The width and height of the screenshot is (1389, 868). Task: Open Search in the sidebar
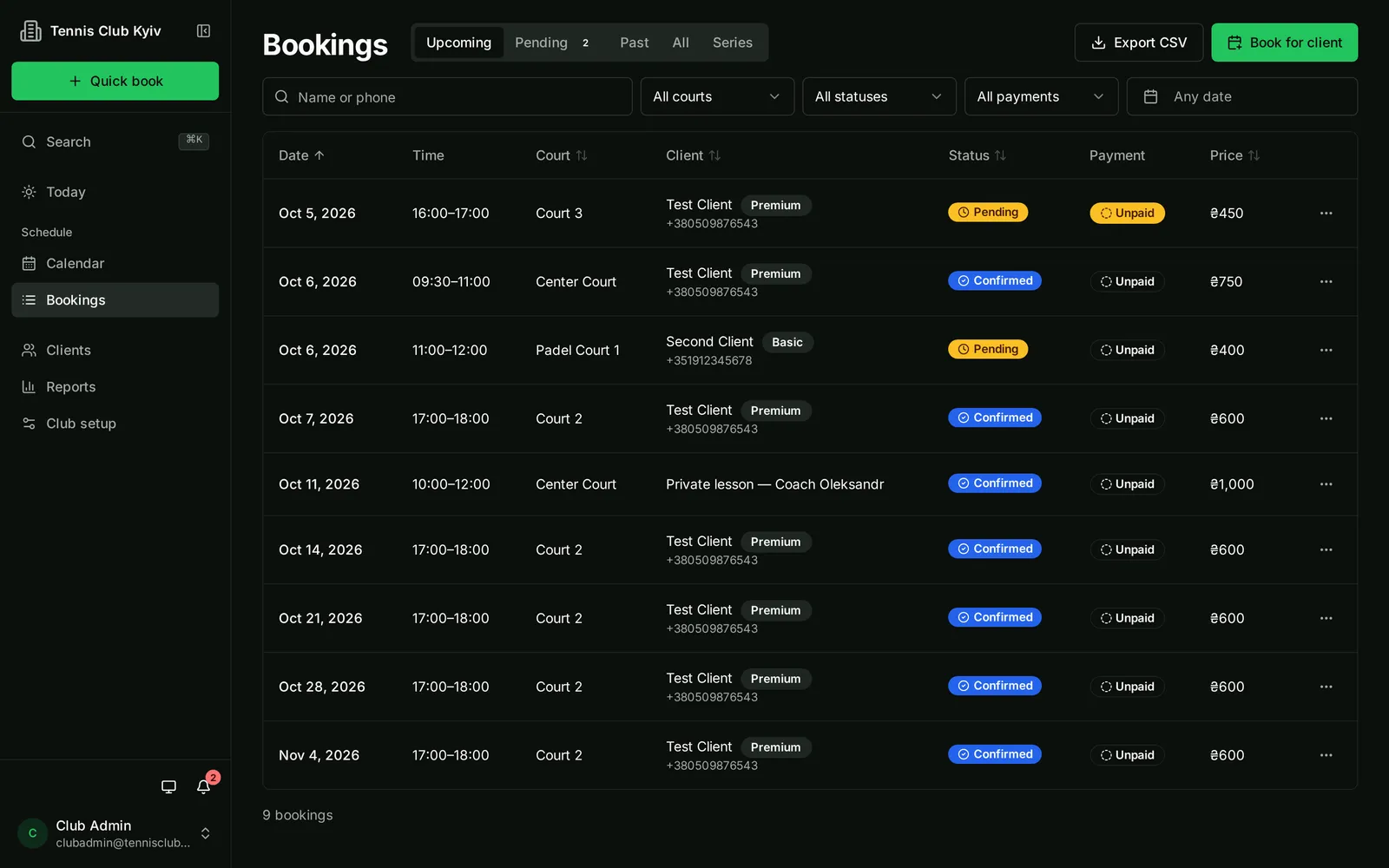(x=115, y=141)
